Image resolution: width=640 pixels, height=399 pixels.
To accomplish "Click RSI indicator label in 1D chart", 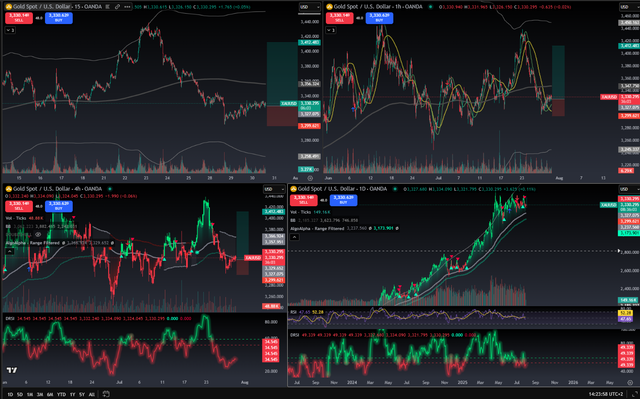I will (293, 312).
